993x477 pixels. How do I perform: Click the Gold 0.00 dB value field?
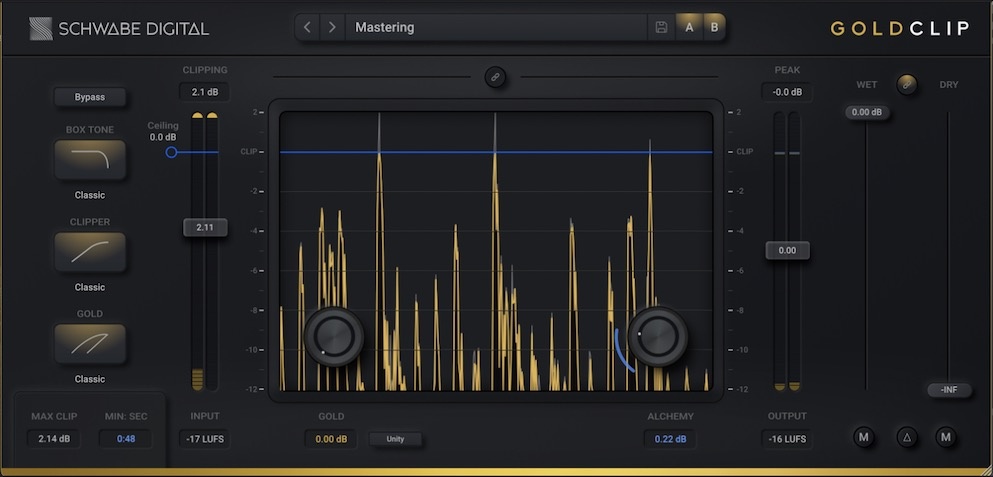pyautogui.click(x=331, y=439)
